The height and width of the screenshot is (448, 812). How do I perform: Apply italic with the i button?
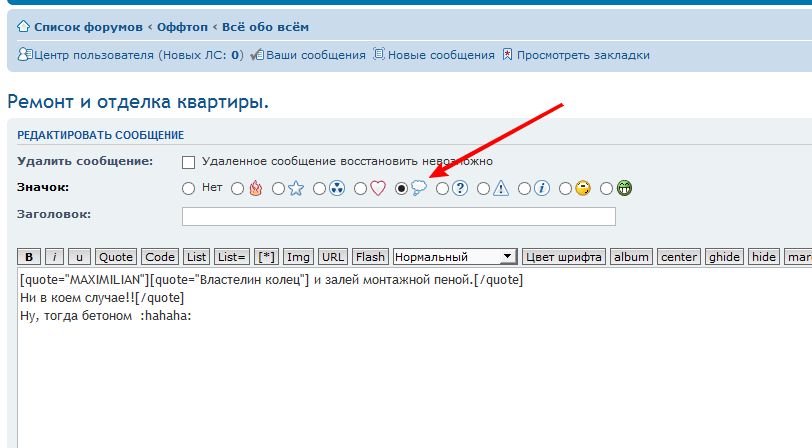(54, 257)
